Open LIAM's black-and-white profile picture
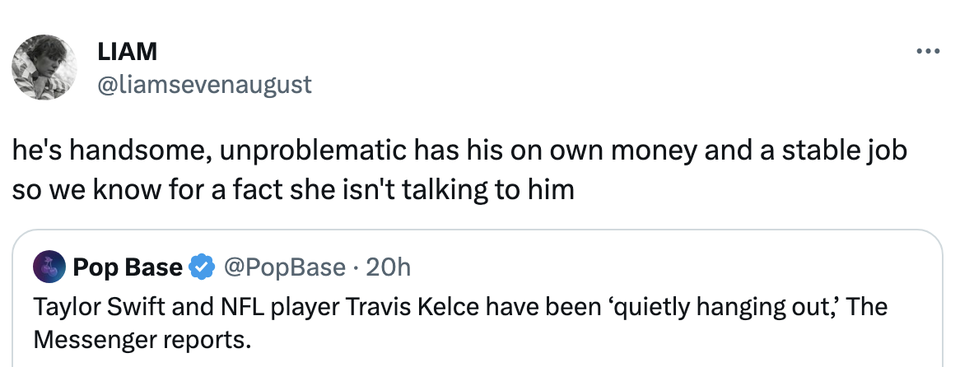The width and height of the screenshot is (960, 367). [x=44, y=67]
